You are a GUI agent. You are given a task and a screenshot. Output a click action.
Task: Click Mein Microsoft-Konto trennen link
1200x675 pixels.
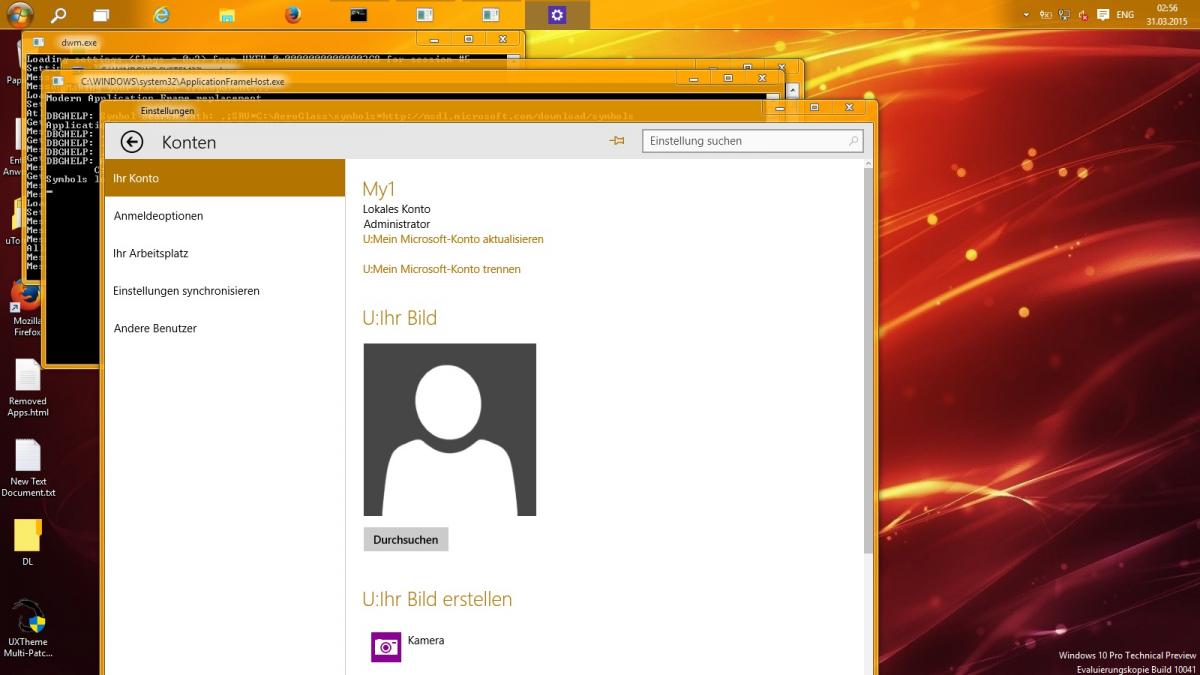pyautogui.click(x=441, y=269)
